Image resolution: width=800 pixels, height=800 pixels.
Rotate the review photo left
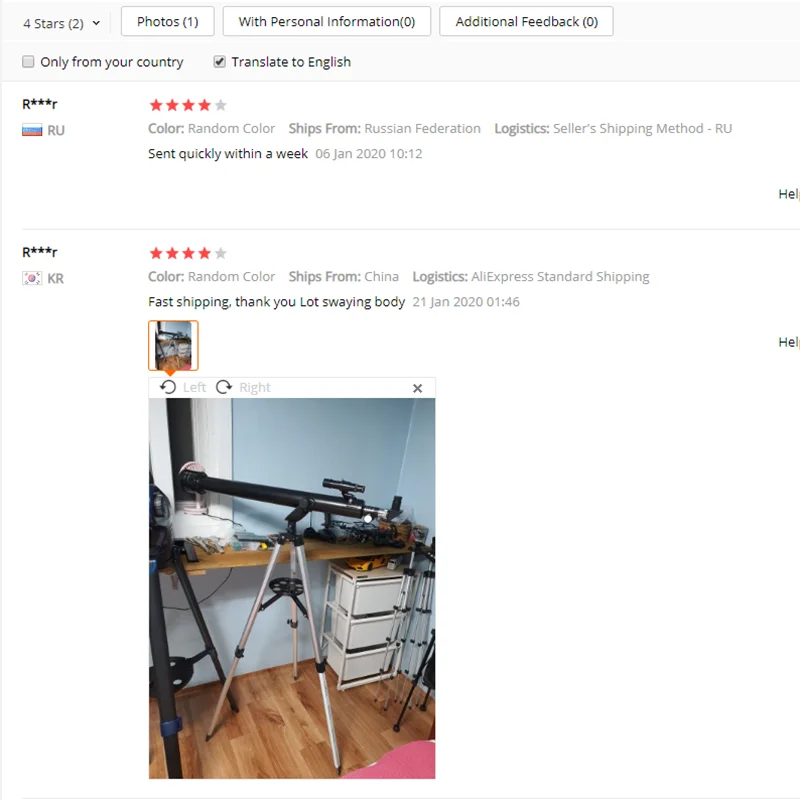[x=168, y=387]
